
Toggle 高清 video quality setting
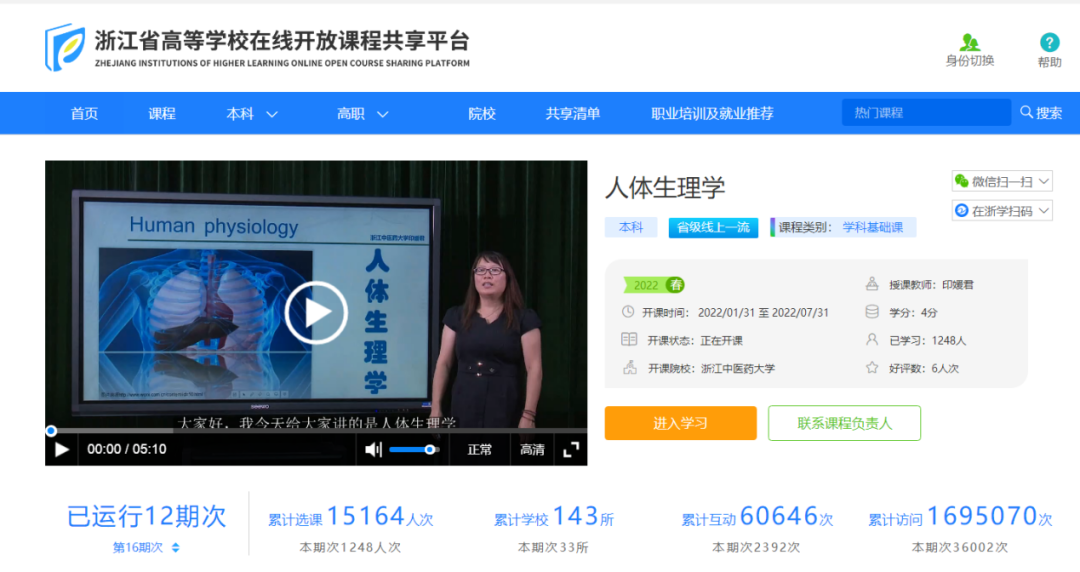(532, 450)
